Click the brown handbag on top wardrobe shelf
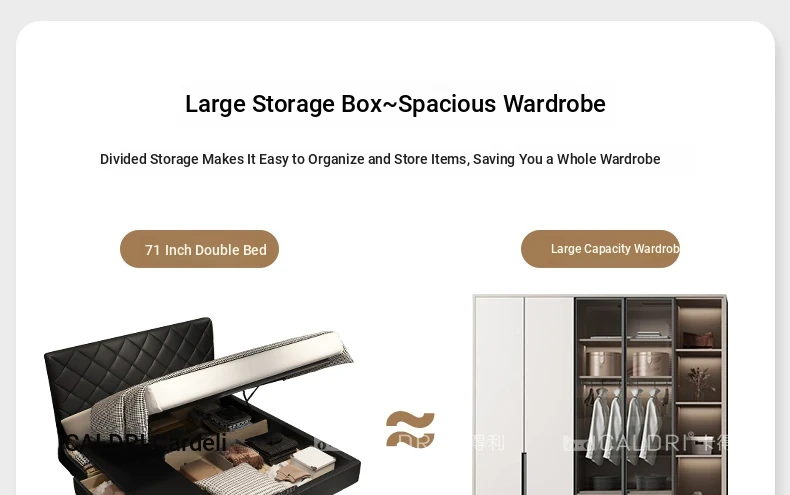 (698, 339)
